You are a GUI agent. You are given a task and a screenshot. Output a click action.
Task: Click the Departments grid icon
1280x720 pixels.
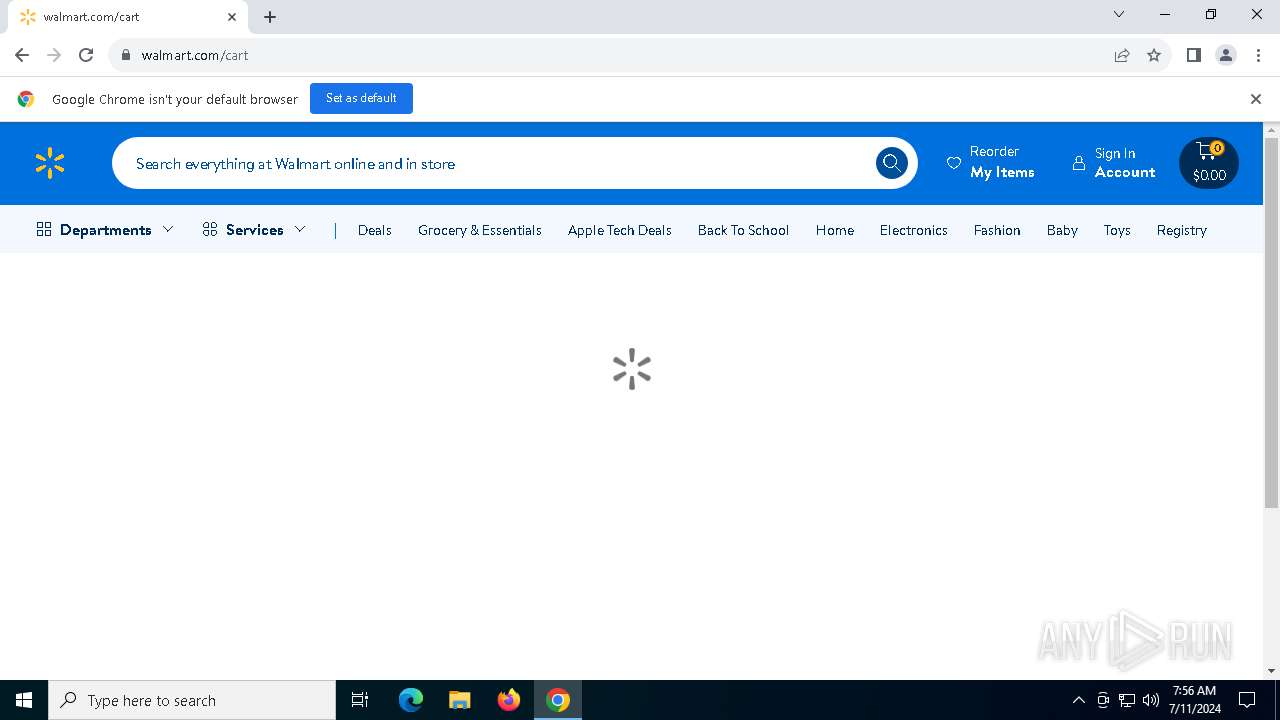click(44, 230)
